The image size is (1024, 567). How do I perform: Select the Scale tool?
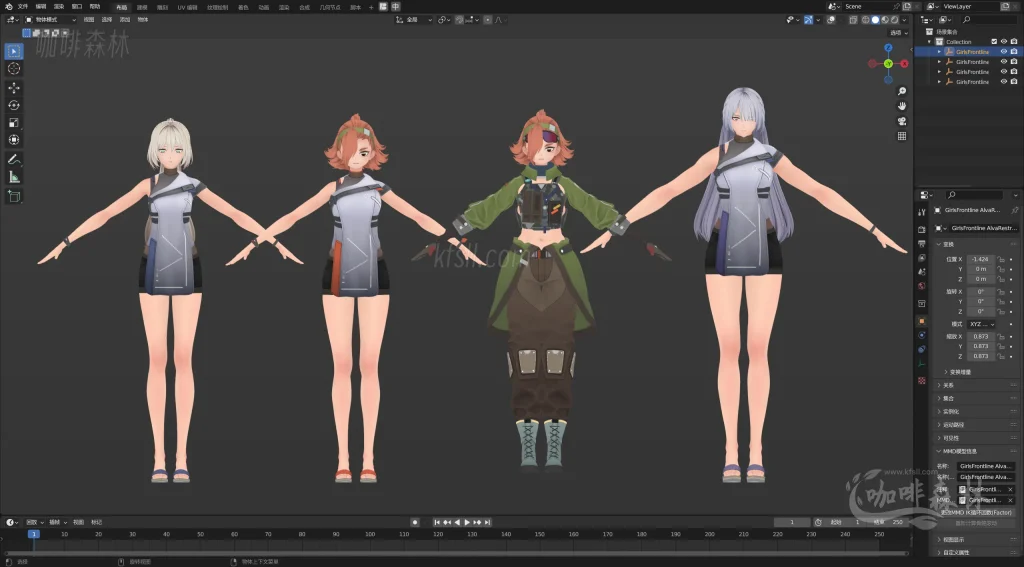pyautogui.click(x=14, y=123)
